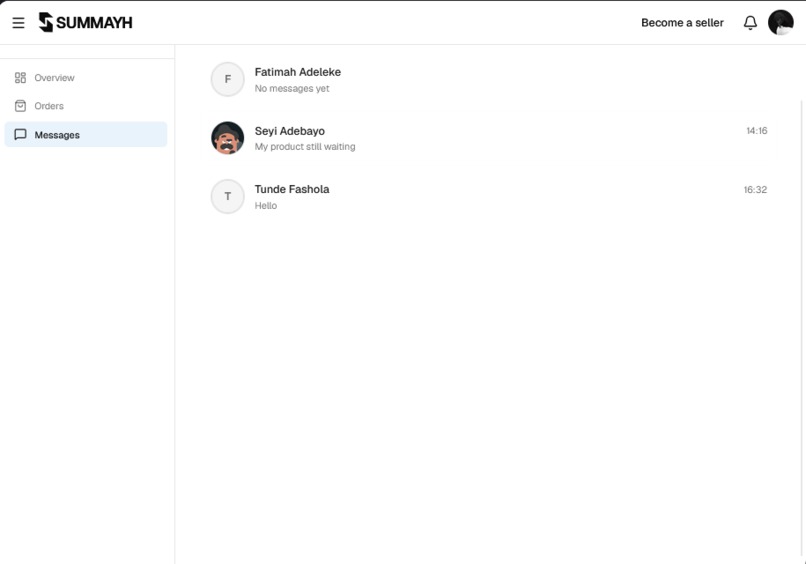Viewport: 806px width, 564px height.
Task: Click the 16:32 timestamp
Action: point(755,190)
